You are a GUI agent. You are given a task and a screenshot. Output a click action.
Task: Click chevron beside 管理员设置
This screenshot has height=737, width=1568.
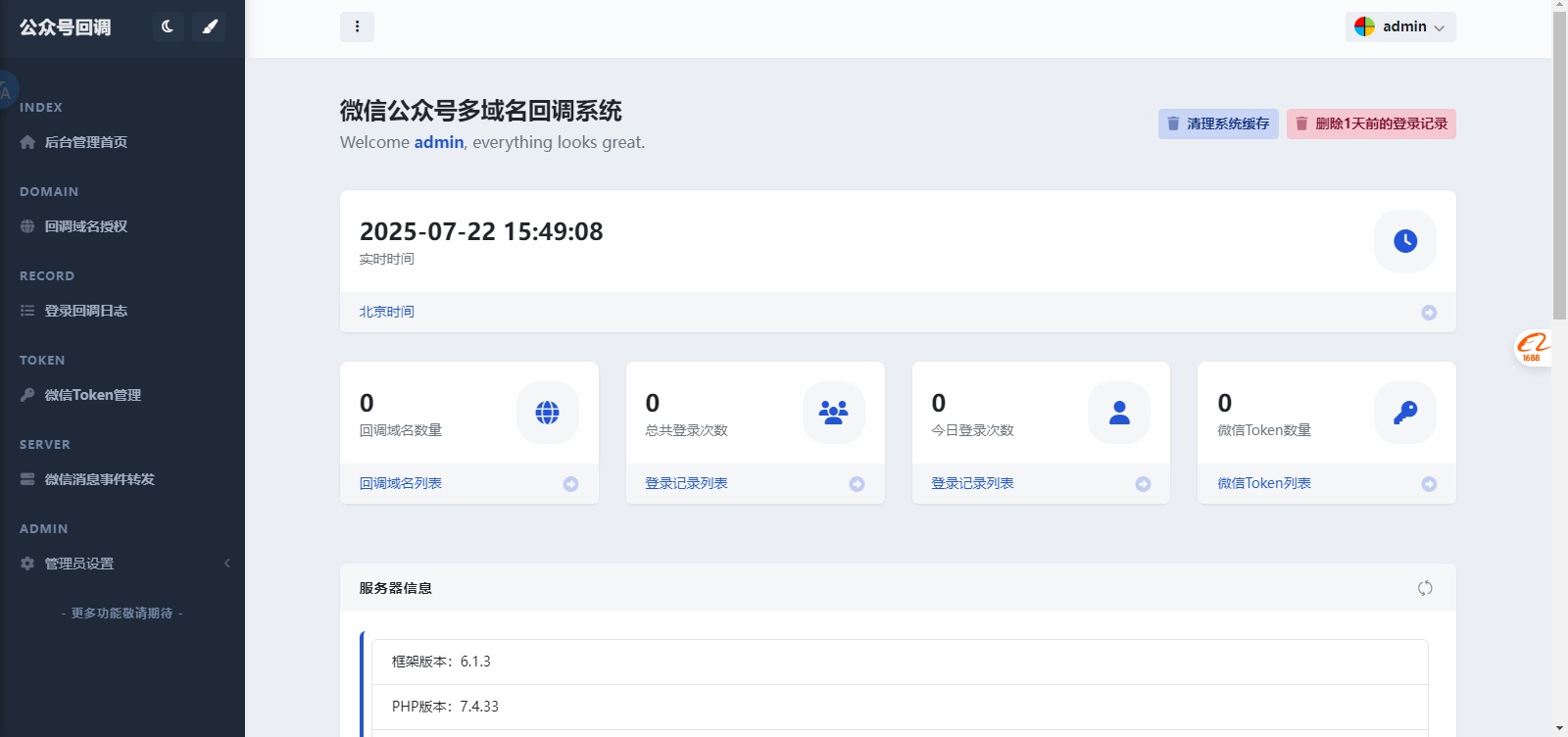(227, 563)
